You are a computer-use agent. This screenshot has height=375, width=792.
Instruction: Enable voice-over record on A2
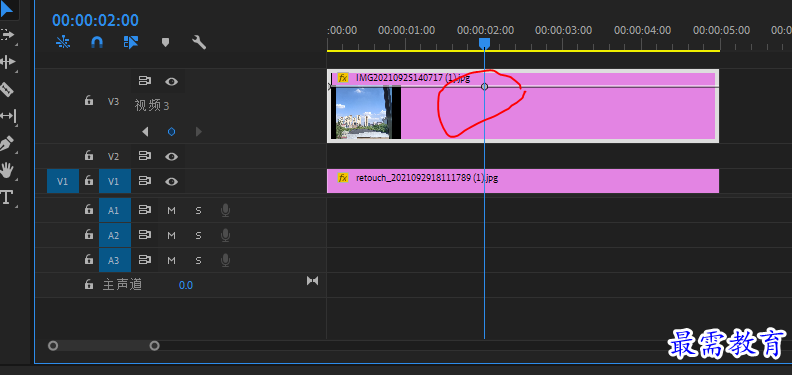pos(225,236)
